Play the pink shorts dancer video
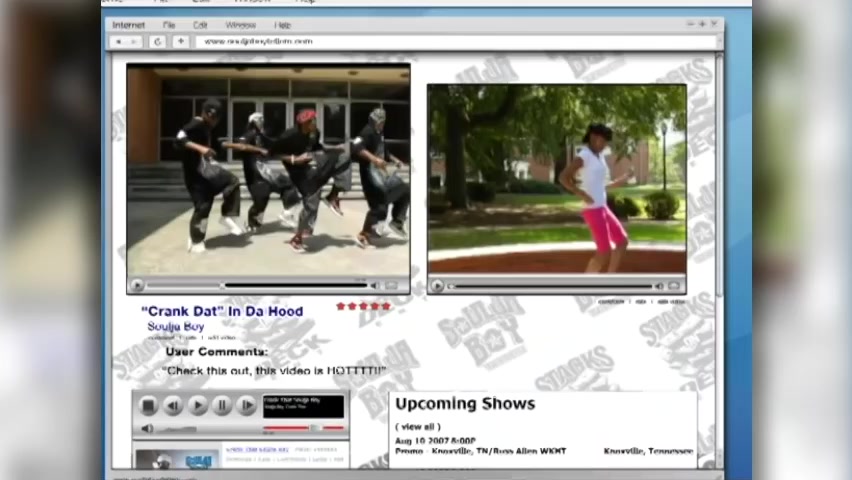 (437, 286)
